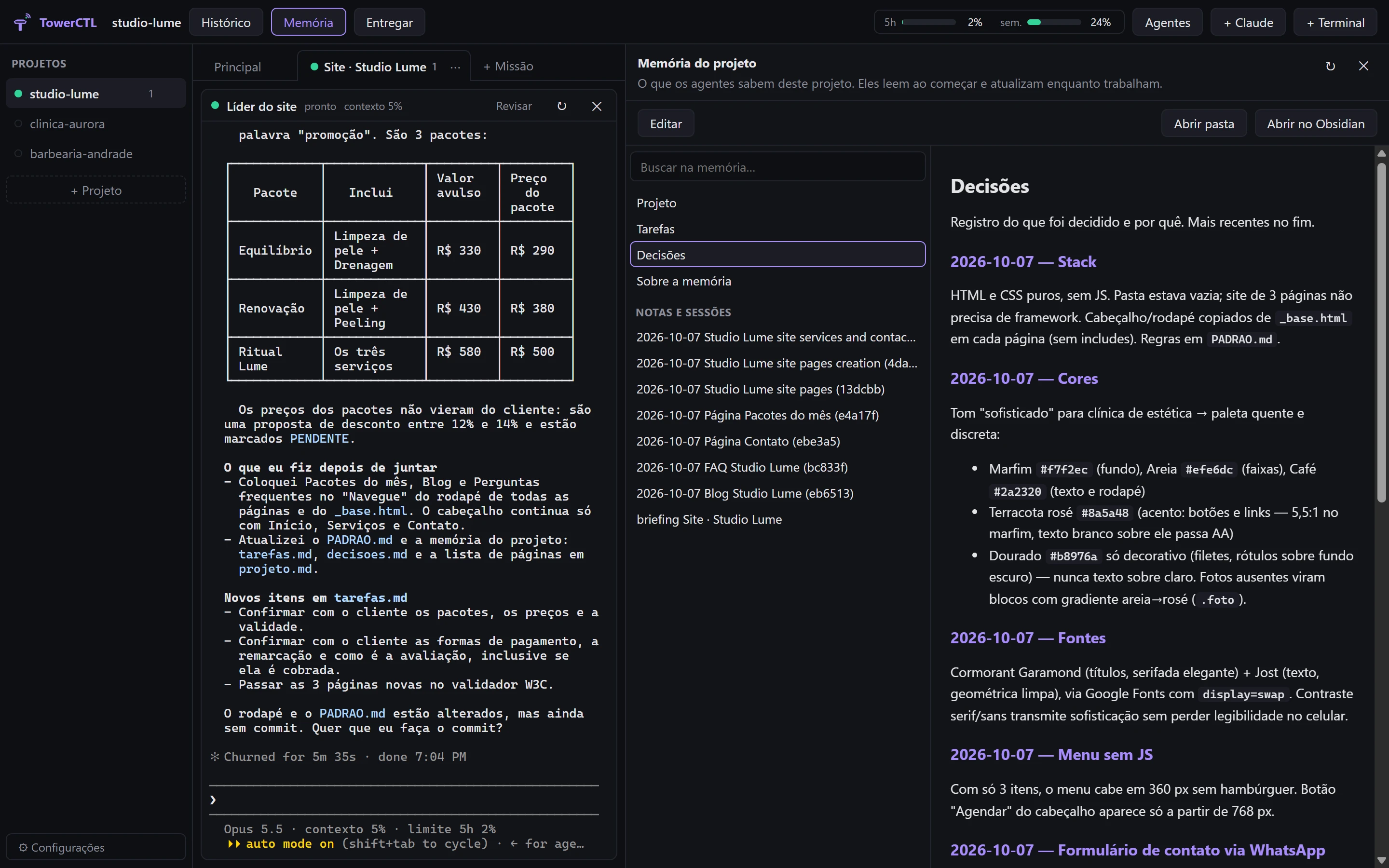Open the Blog Studio Lume (eb6513) note
Image resolution: width=1389 pixels, height=868 pixels.
click(x=778, y=493)
